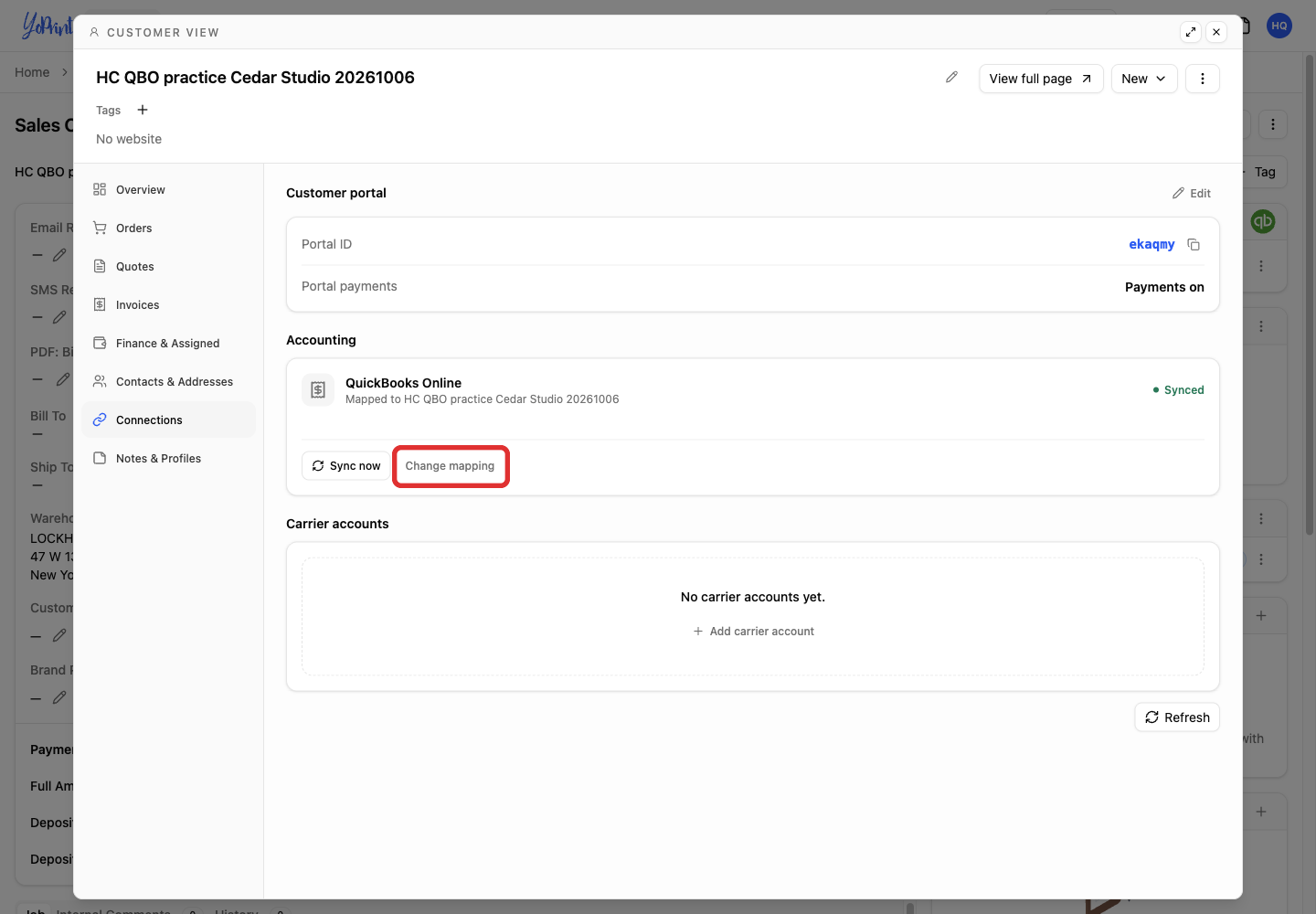Click Change mapping button
This screenshot has width=1316, height=914.
pyautogui.click(x=451, y=466)
